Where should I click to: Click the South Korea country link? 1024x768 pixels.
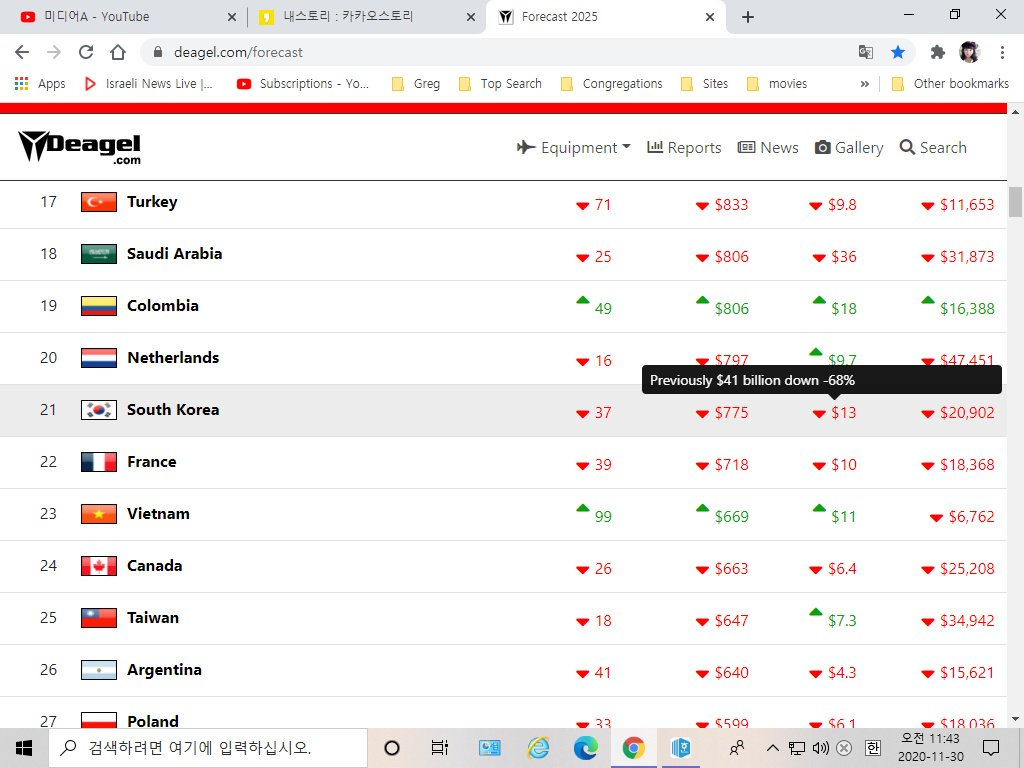pyautogui.click(x=172, y=410)
